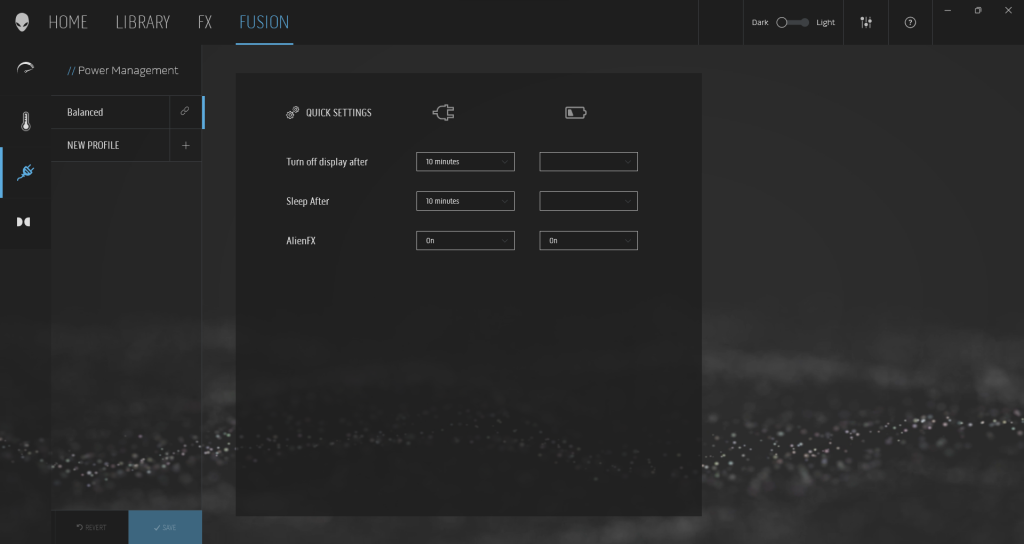Open the settings sliders icon in header

[x=866, y=22]
